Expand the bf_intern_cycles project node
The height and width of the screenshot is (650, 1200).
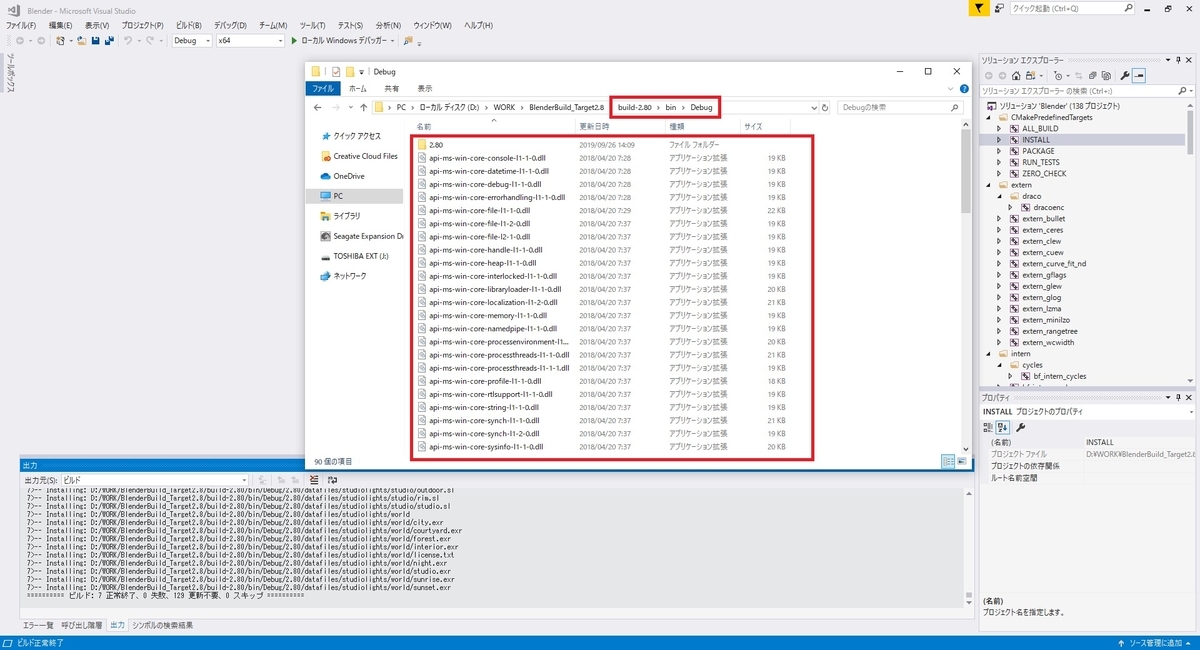pos(1011,376)
